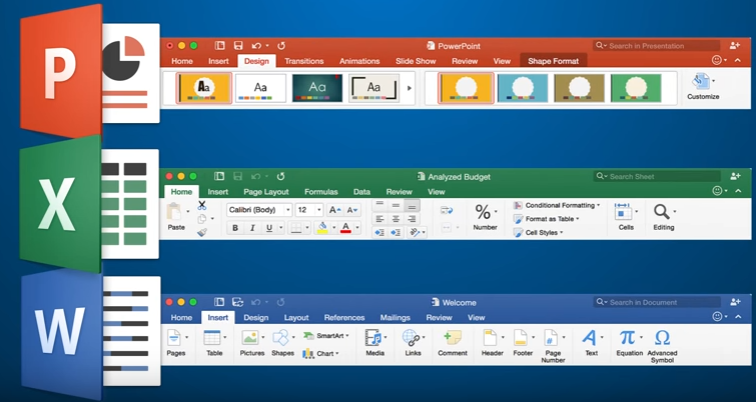Open Excel font color dropdown arrow
The image size is (756, 402).
tap(357, 228)
